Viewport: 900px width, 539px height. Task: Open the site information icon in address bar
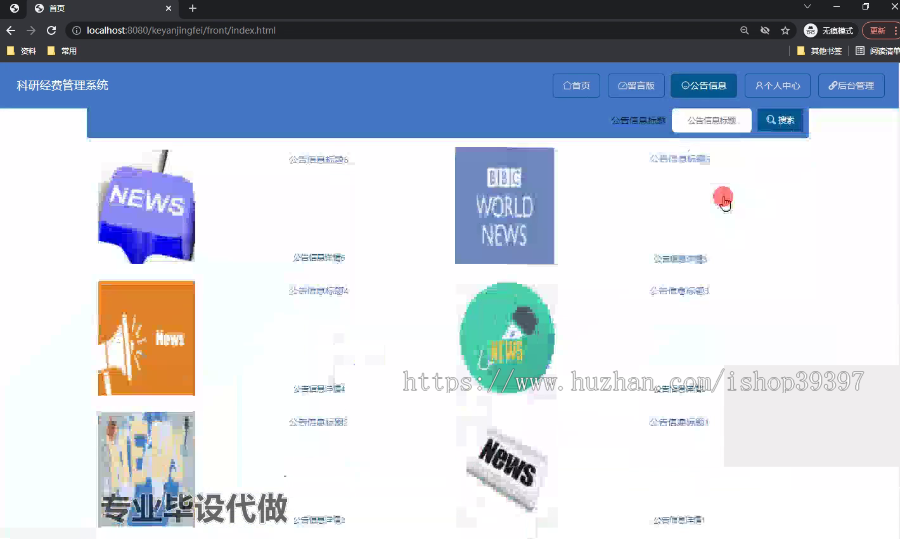(x=76, y=30)
